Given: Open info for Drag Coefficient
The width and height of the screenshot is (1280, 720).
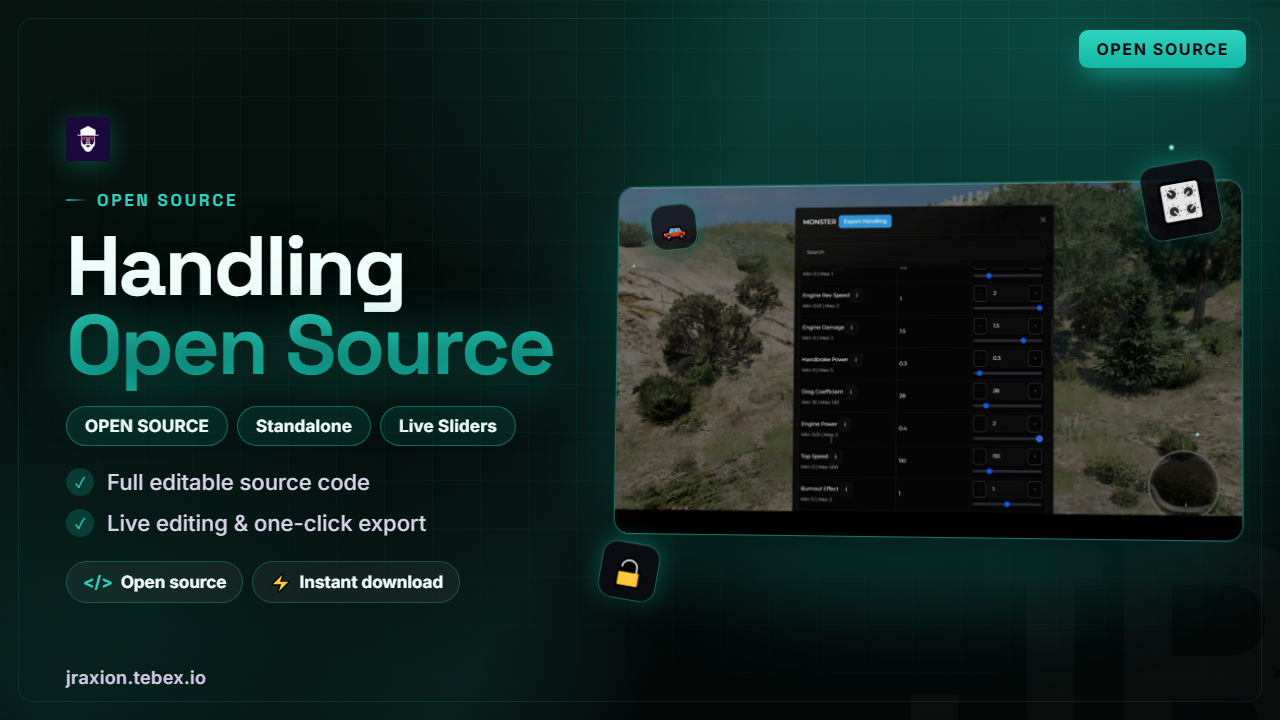Looking at the screenshot, I should [851, 392].
